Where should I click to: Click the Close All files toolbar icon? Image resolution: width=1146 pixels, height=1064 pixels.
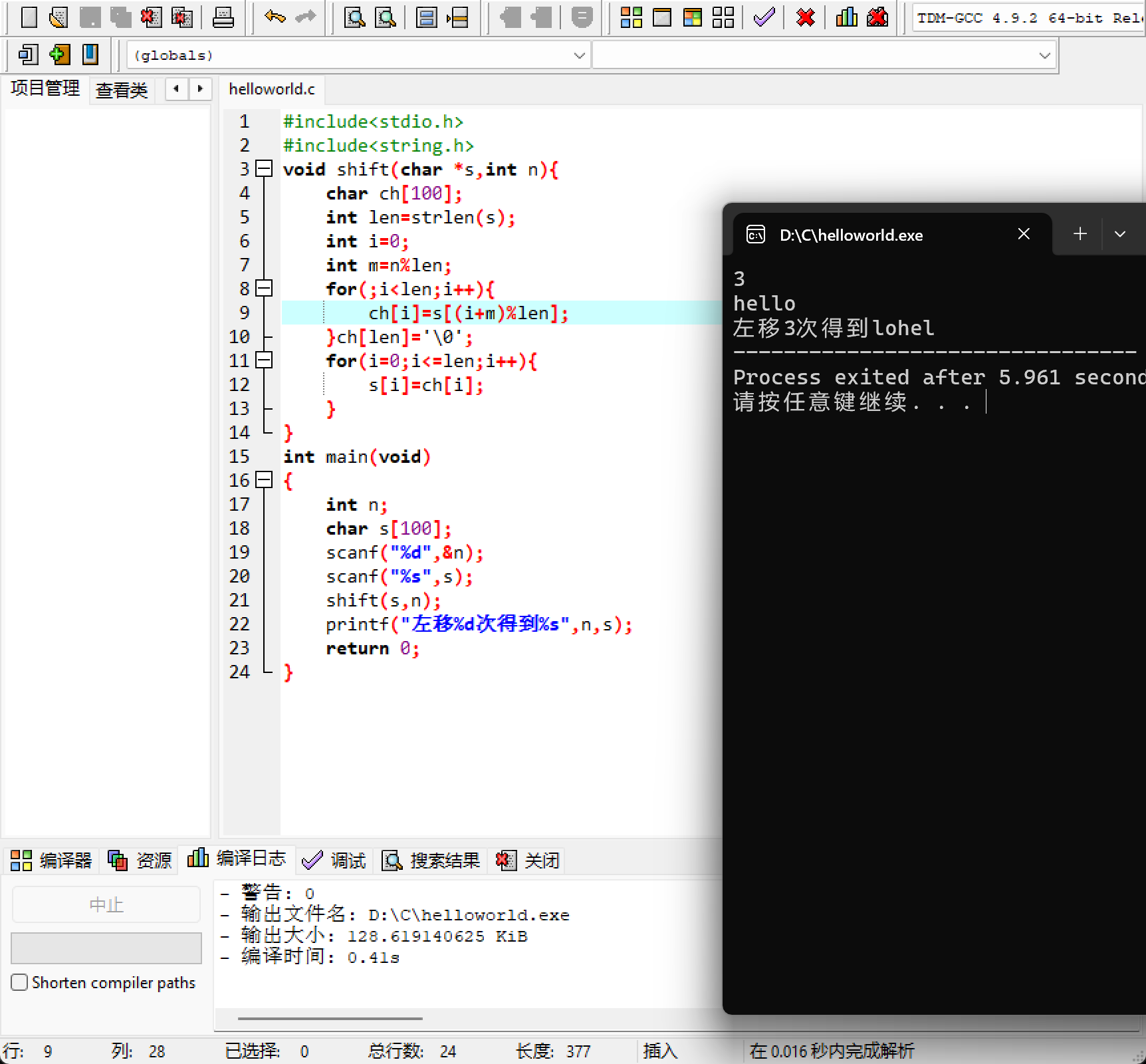[181, 17]
